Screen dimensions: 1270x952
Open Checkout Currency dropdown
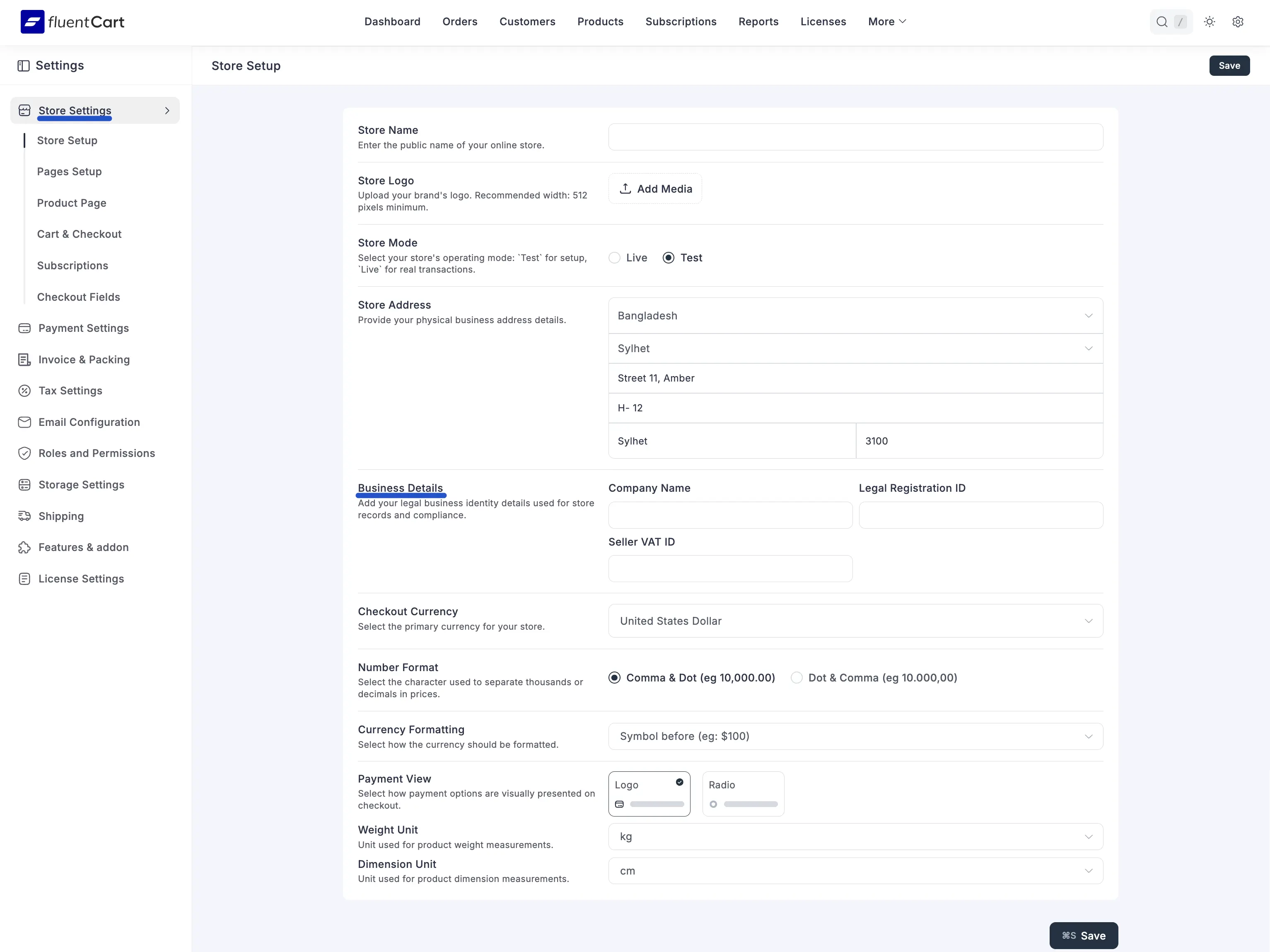pos(855,621)
